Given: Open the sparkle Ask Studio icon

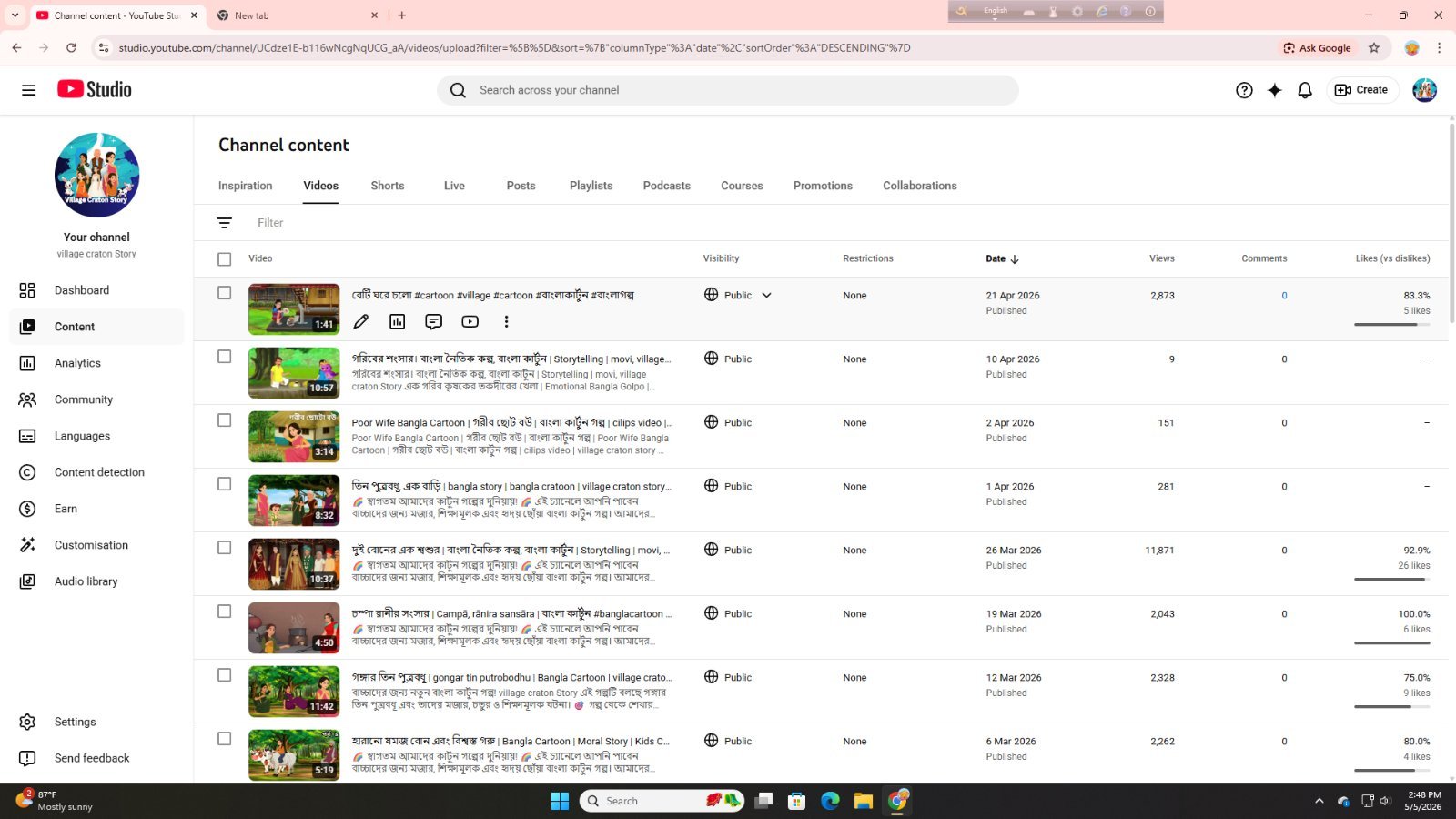Looking at the screenshot, I should 1275,90.
